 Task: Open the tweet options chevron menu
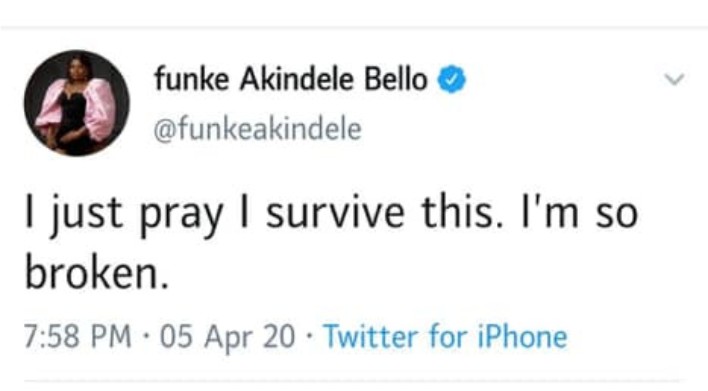point(675,79)
